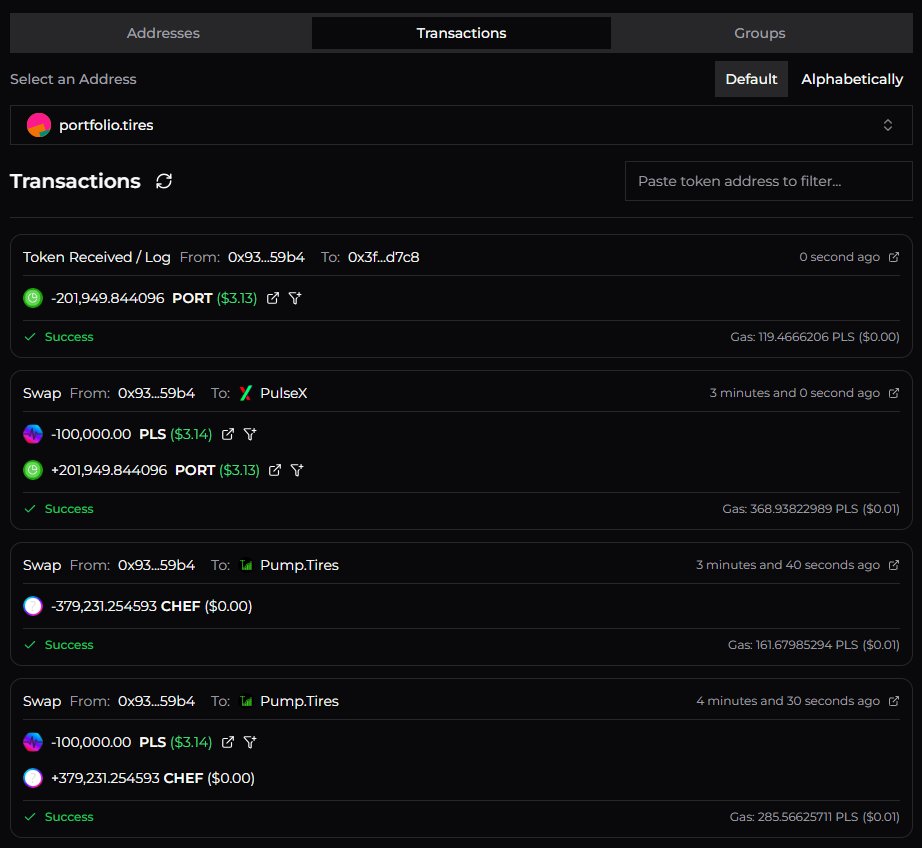Click the portfolio.tires avatar icon
922x848 pixels.
39,125
